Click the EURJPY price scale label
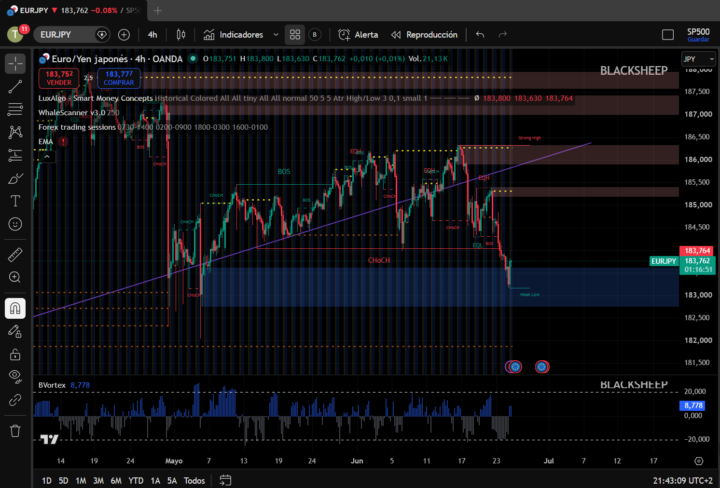This screenshot has height=488, width=720. [664, 261]
